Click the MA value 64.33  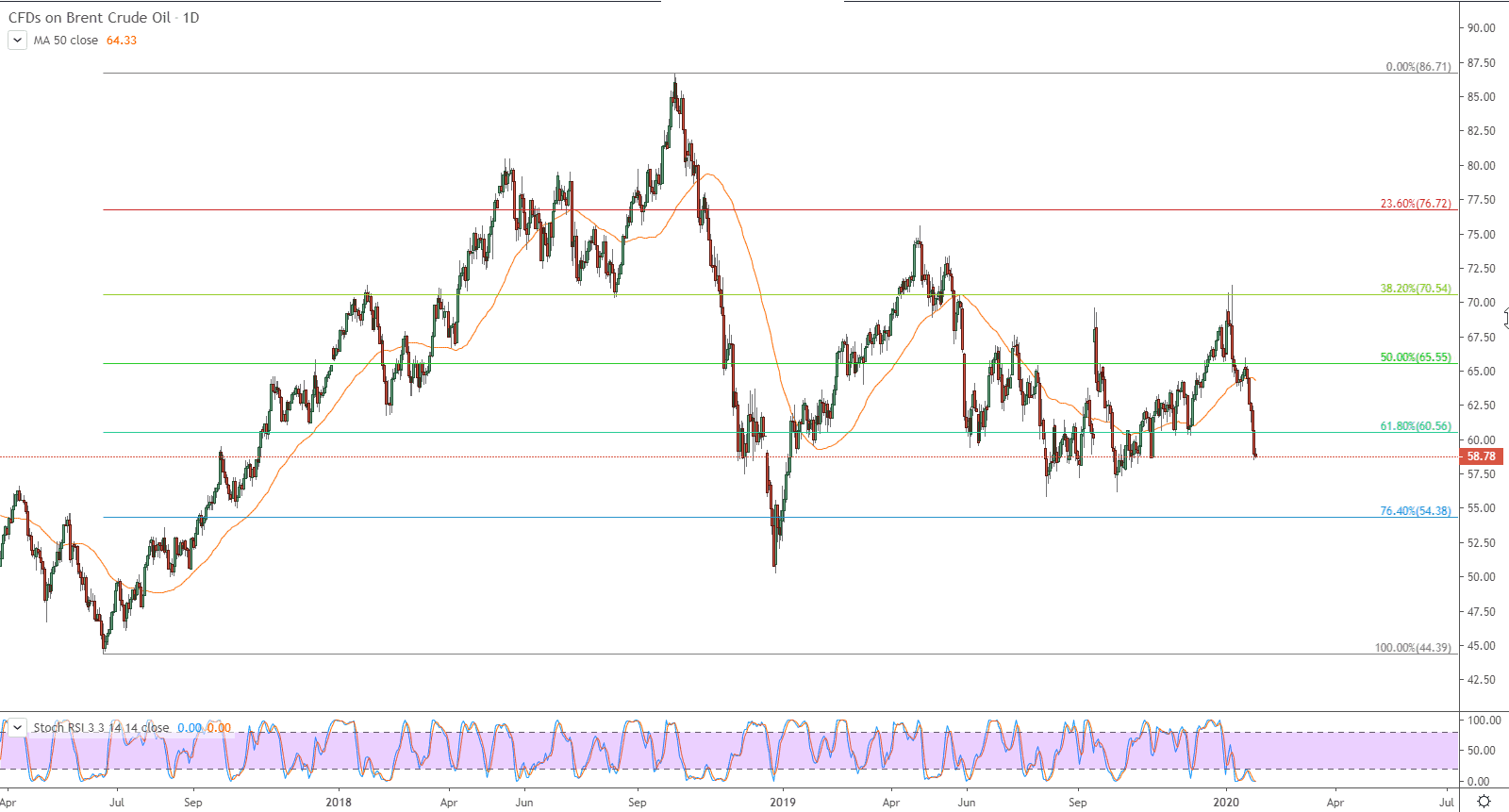tap(122, 41)
